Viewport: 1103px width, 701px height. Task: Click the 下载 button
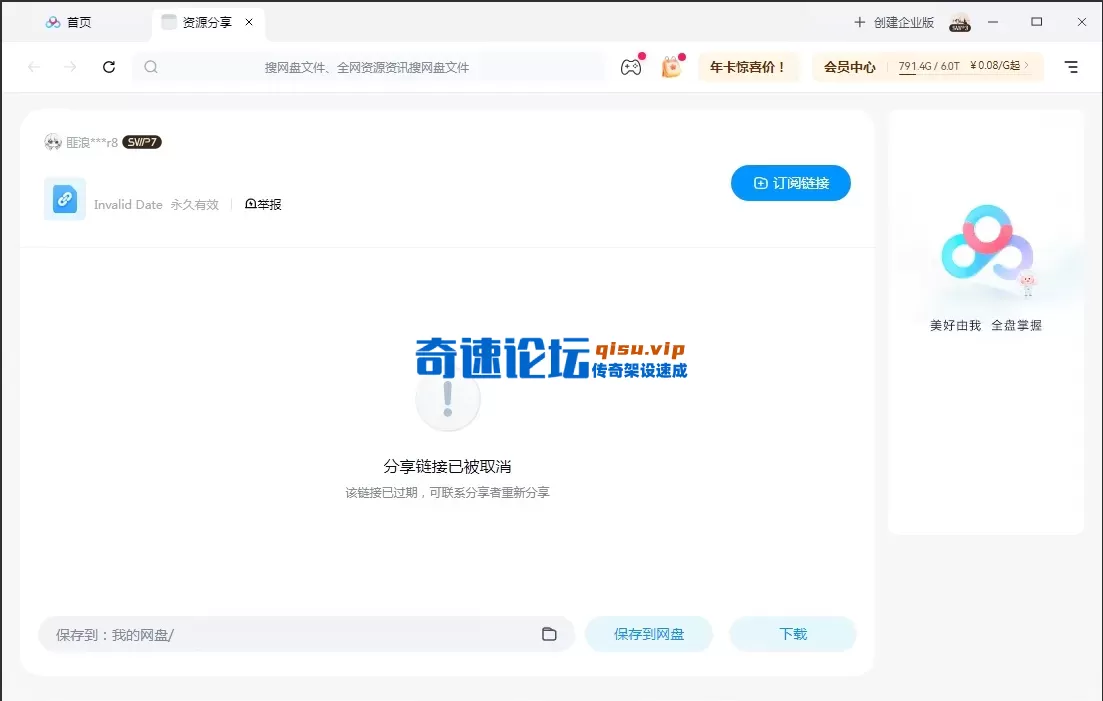[x=792, y=634]
